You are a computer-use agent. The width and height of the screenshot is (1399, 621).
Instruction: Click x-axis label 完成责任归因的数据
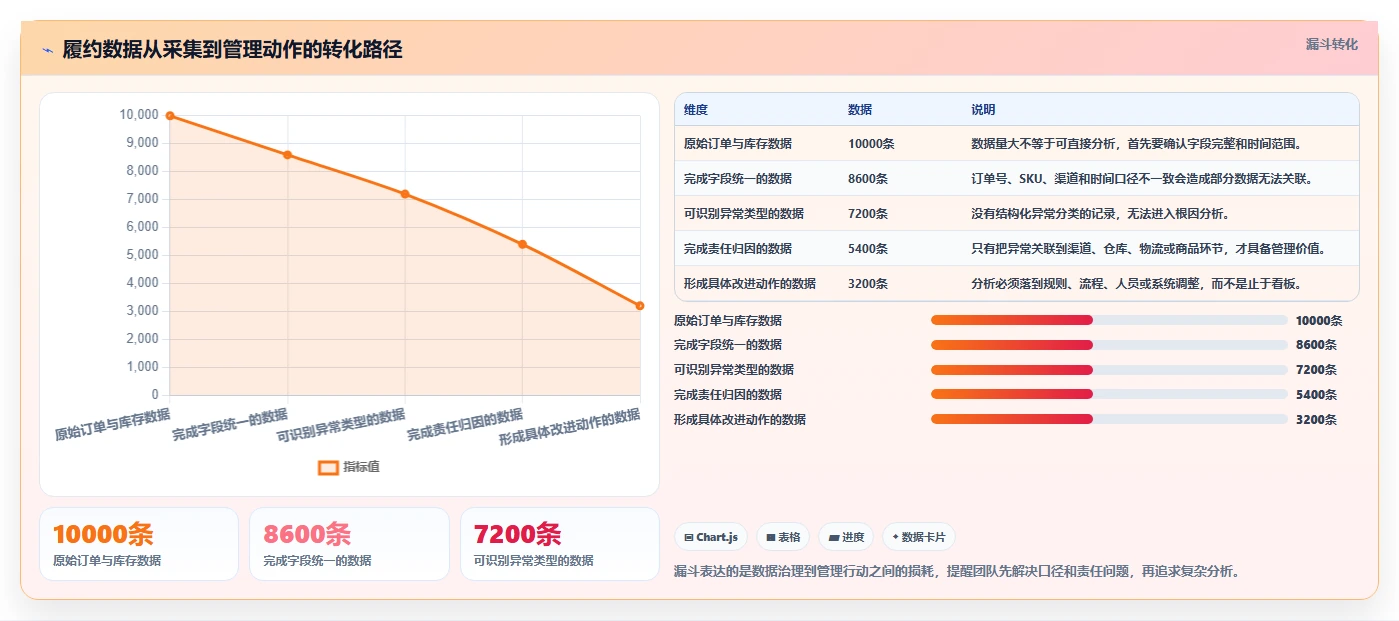pos(465,425)
